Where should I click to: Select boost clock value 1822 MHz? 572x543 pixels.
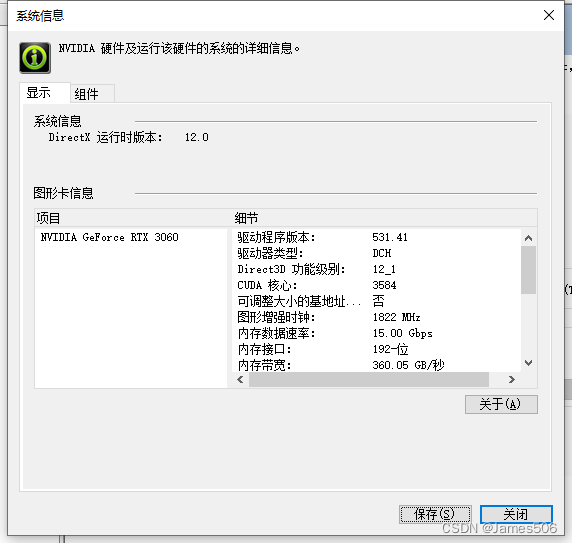(396, 318)
